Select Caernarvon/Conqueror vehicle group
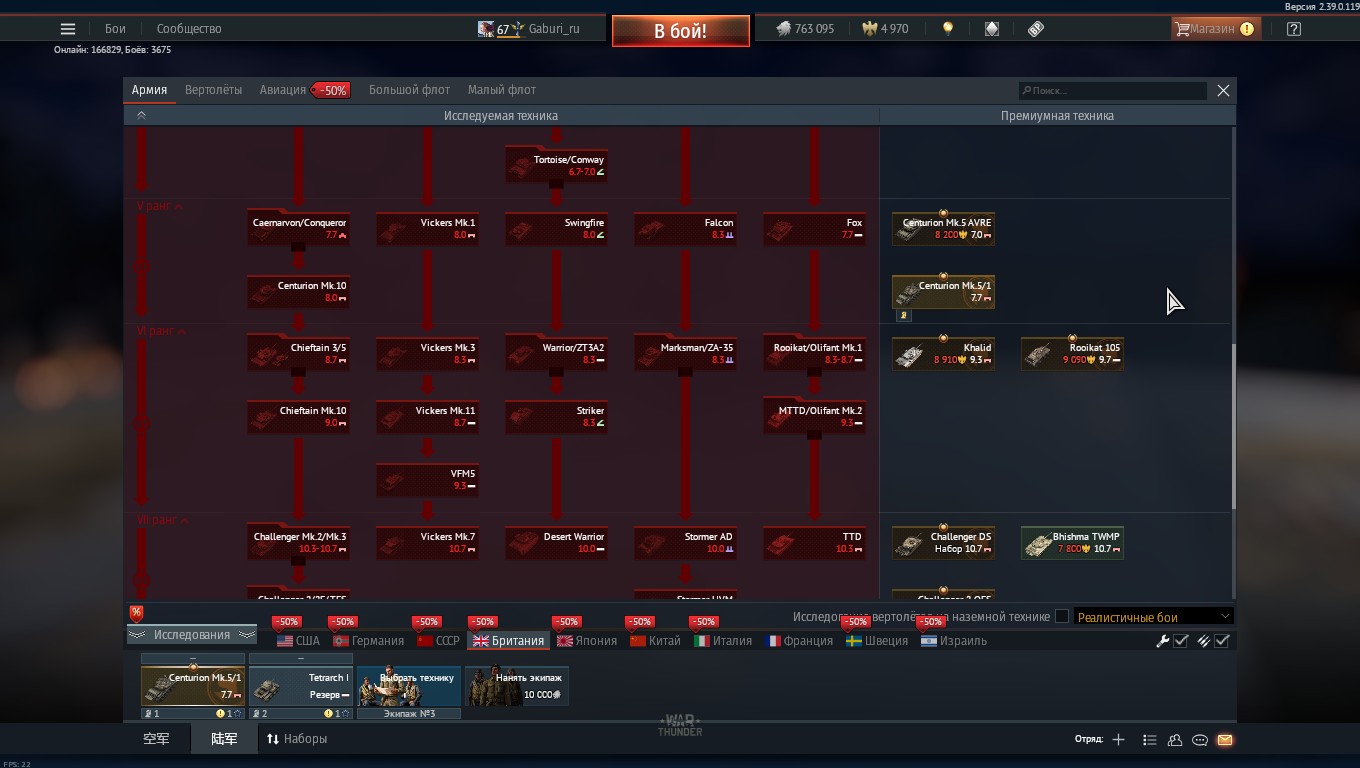 coord(298,228)
